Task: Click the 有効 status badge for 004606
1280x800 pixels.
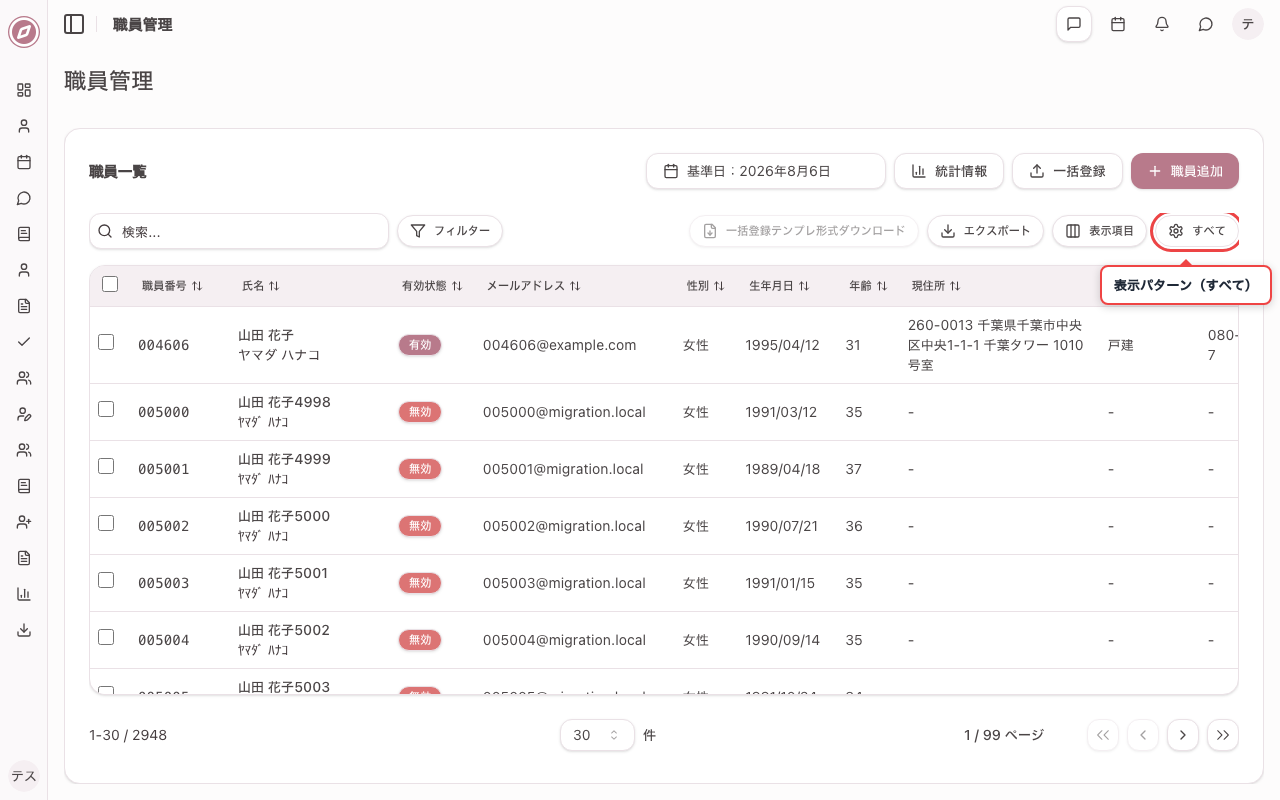Action: (420, 345)
